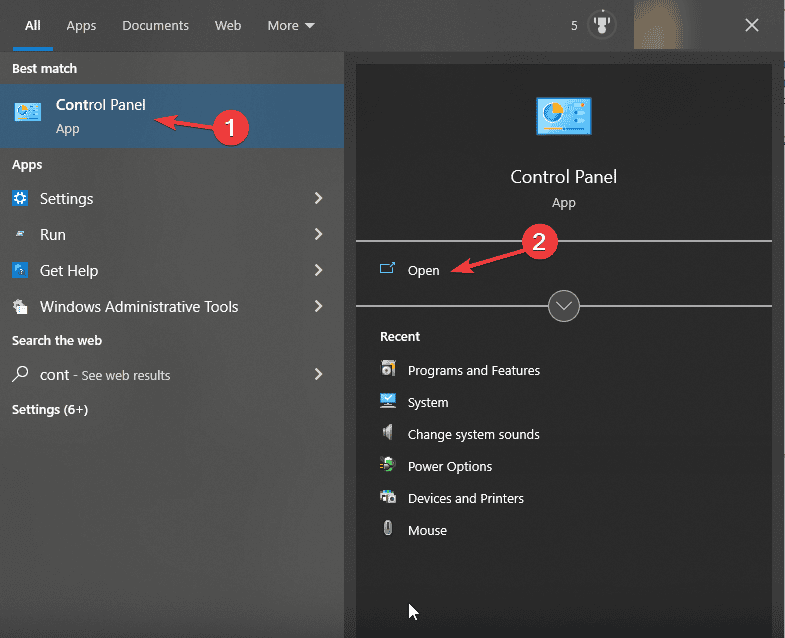
Task: Expand Settings result options arrow
Action: [x=318, y=198]
